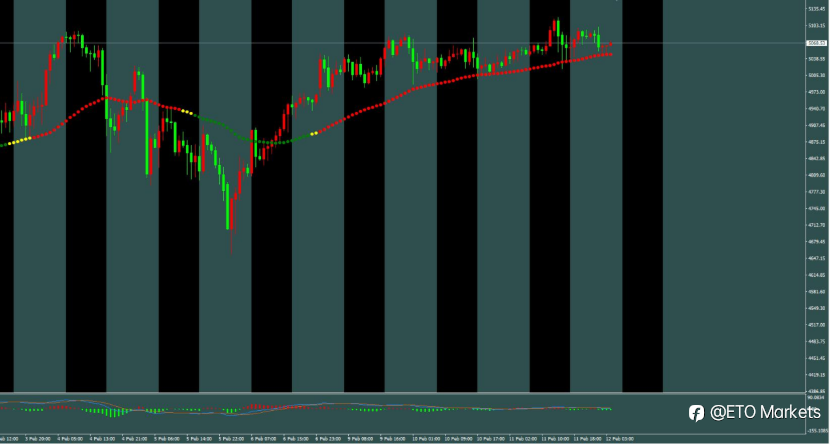The image size is (831, 444).
Task: Click the 4875.15 price level label
Action: [x=817, y=142]
